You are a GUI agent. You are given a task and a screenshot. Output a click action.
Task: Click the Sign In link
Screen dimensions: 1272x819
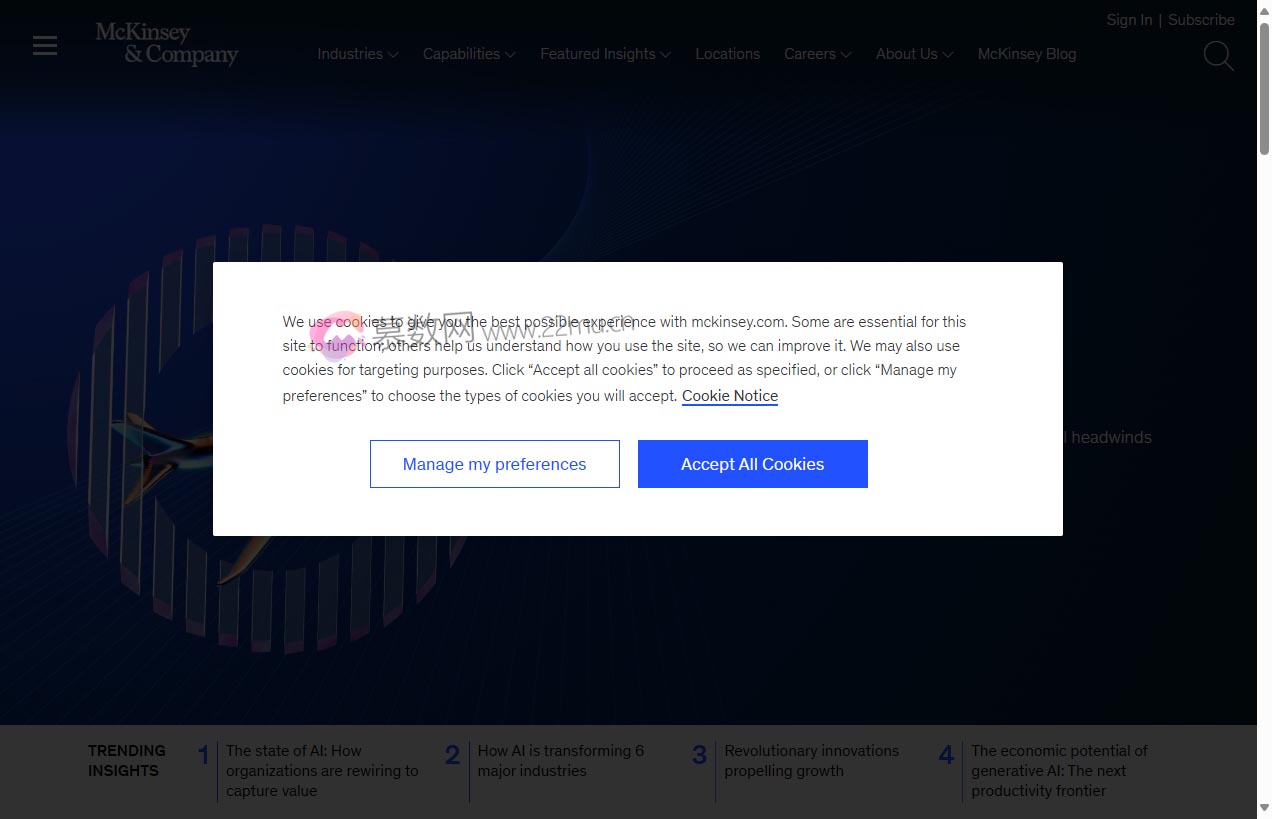point(1128,20)
